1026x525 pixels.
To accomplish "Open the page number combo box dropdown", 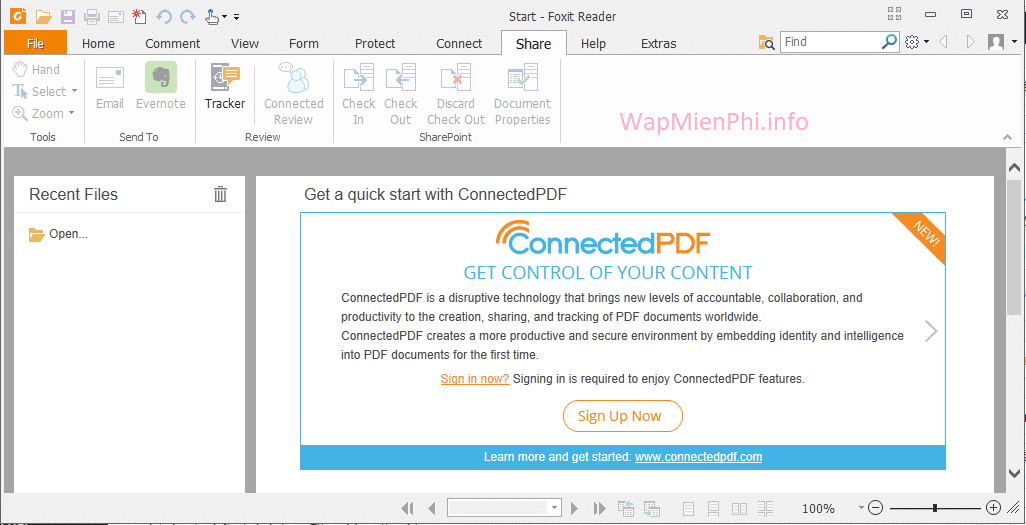I will pyautogui.click(x=555, y=508).
